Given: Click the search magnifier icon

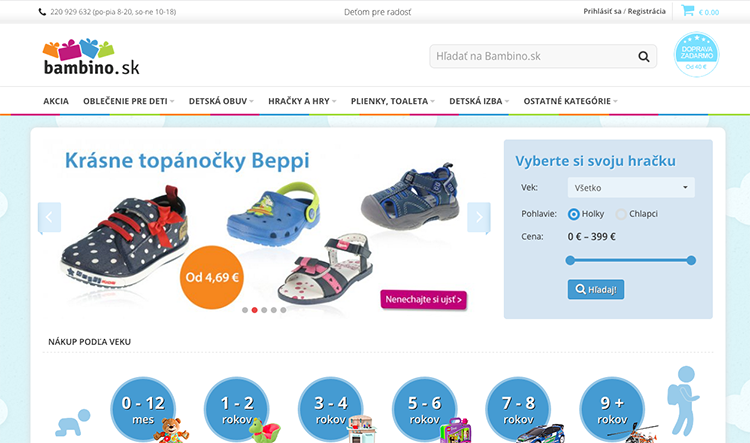Looking at the screenshot, I should (644, 56).
